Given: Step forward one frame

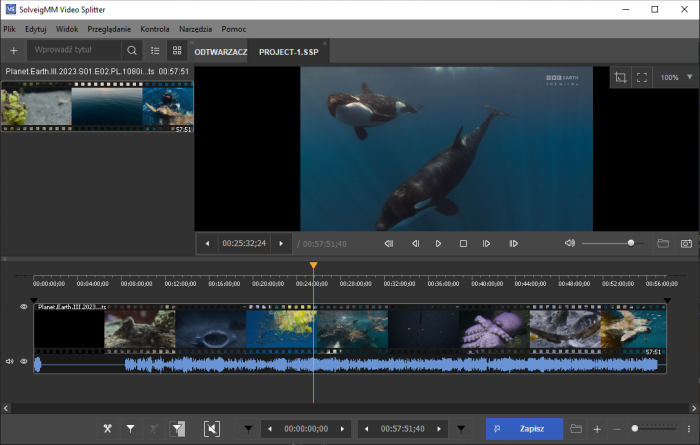Looking at the screenshot, I should [x=486, y=244].
